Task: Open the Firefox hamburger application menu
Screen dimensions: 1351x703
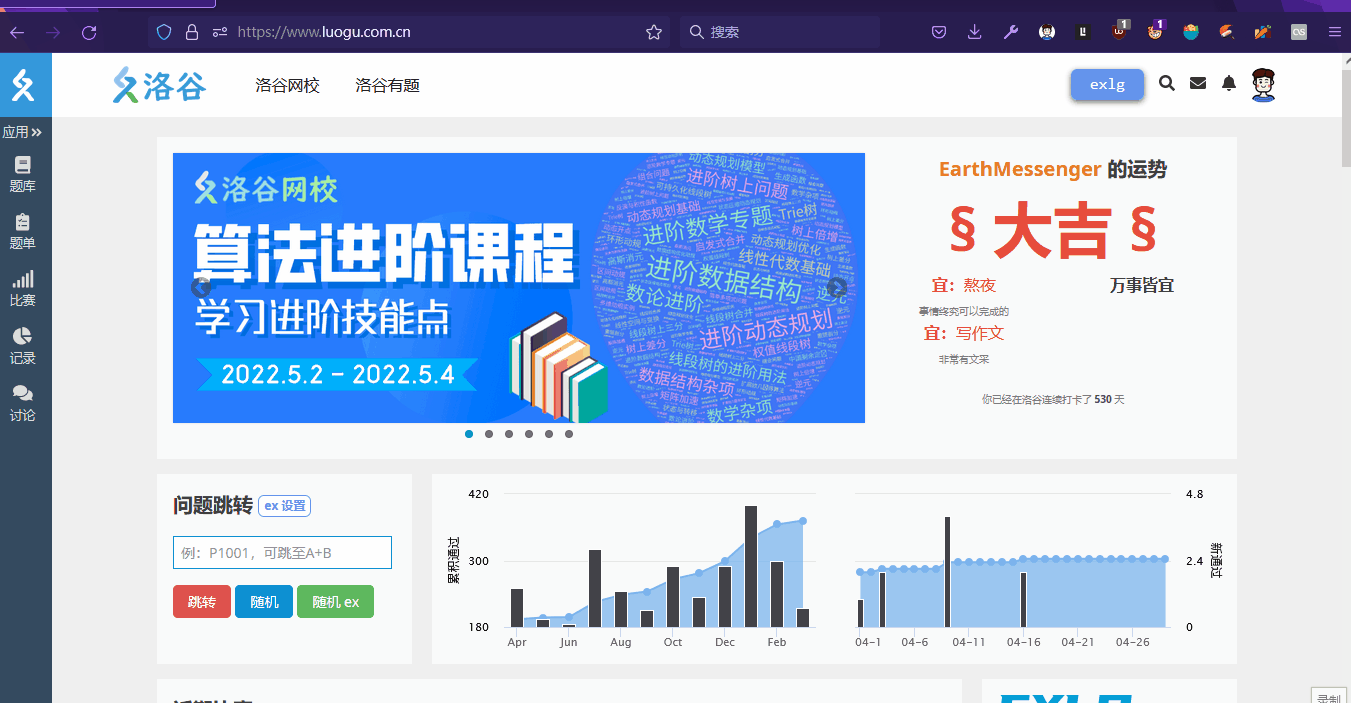Action: tap(1335, 31)
